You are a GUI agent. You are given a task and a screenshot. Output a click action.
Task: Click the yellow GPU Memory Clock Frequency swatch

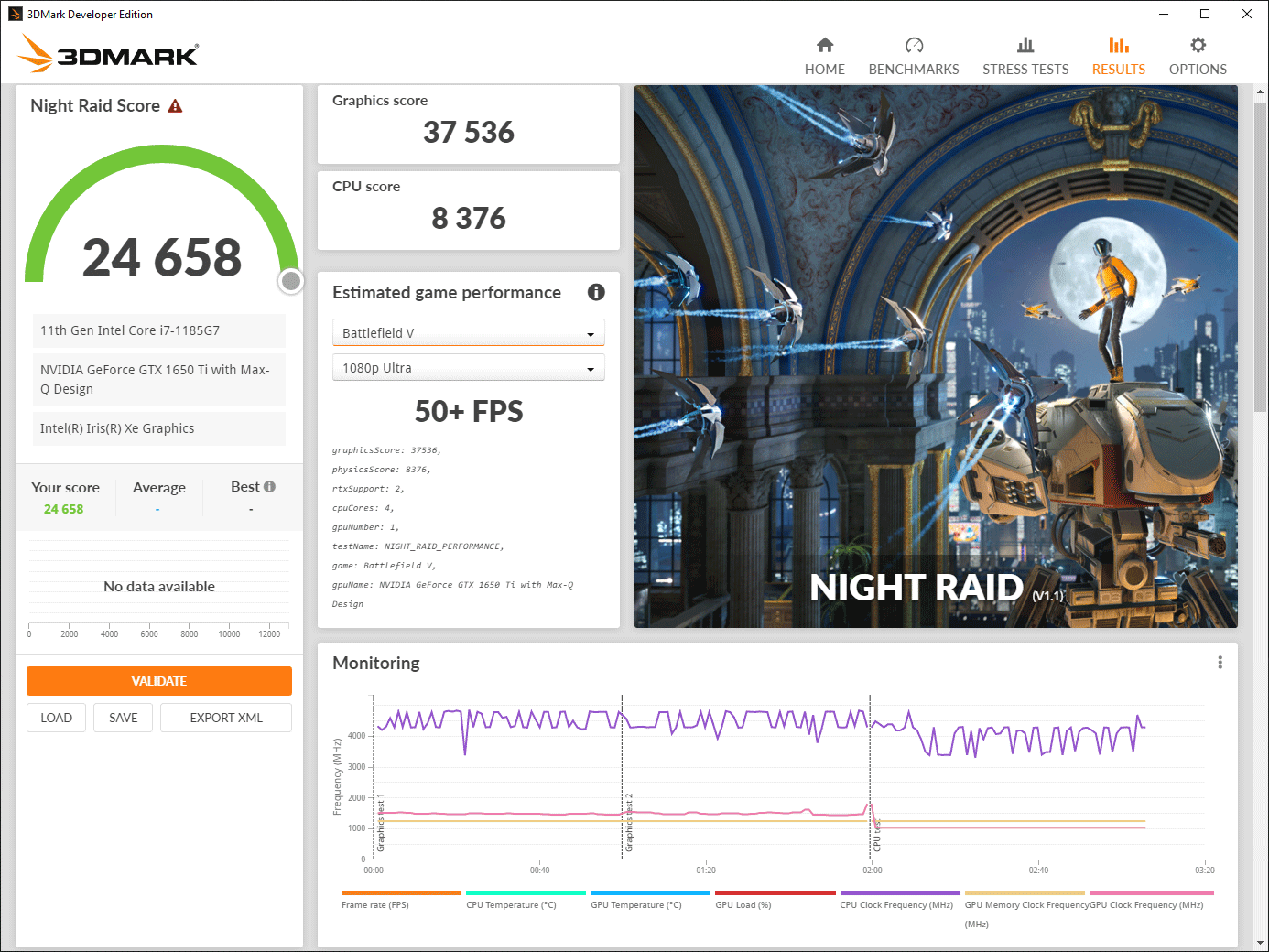1025,893
